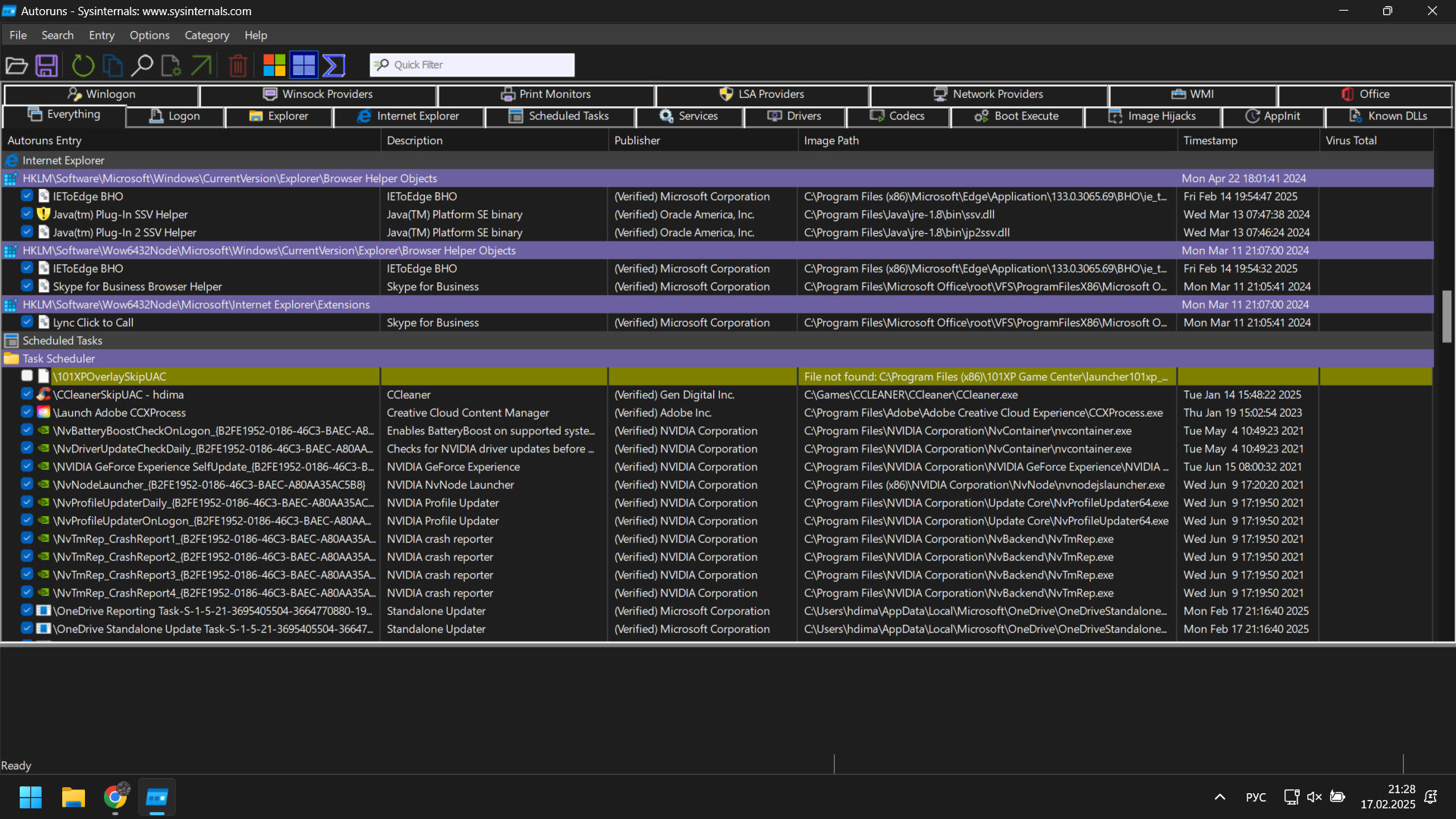Click the Java shield icon in Plug-In SSV Helper row

point(44,214)
